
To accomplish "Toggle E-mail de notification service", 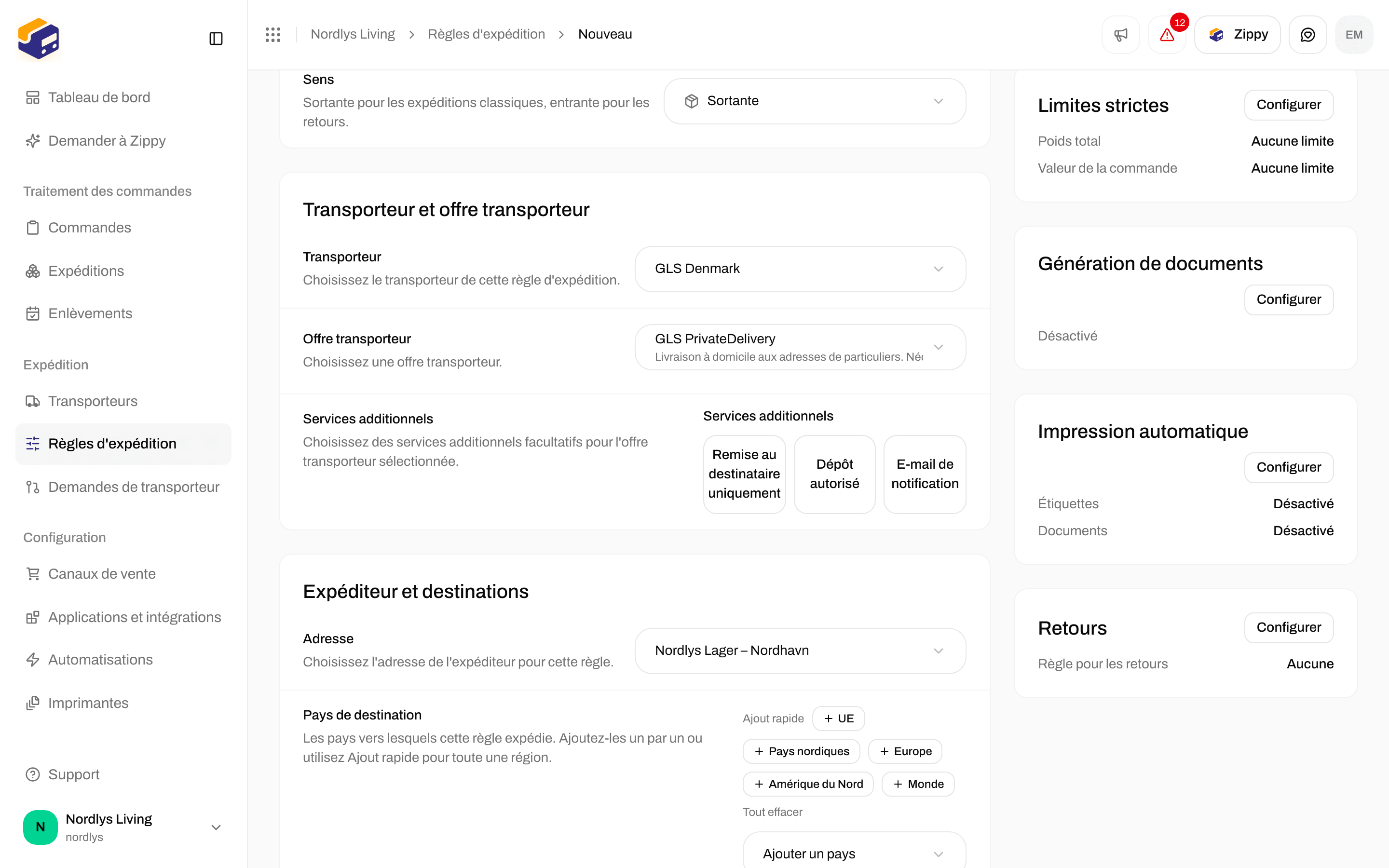I will [x=925, y=474].
